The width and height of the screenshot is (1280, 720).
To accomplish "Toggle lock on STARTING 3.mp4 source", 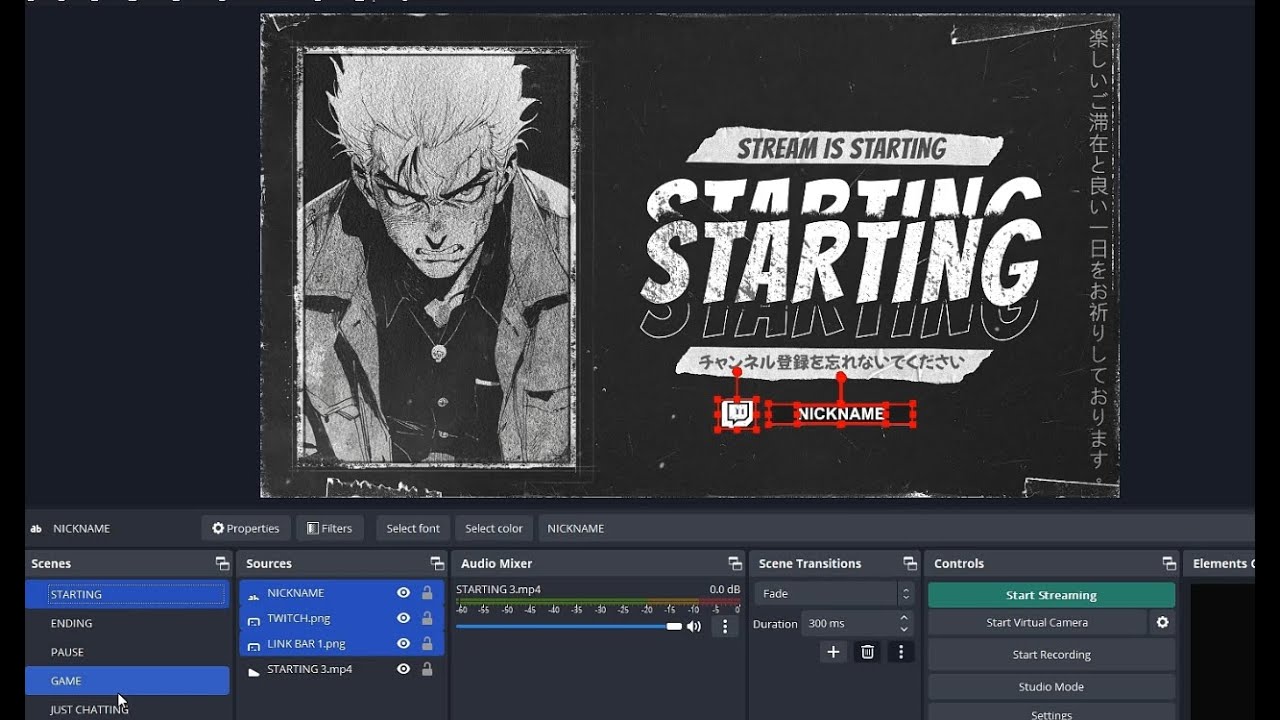I will 427,669.
